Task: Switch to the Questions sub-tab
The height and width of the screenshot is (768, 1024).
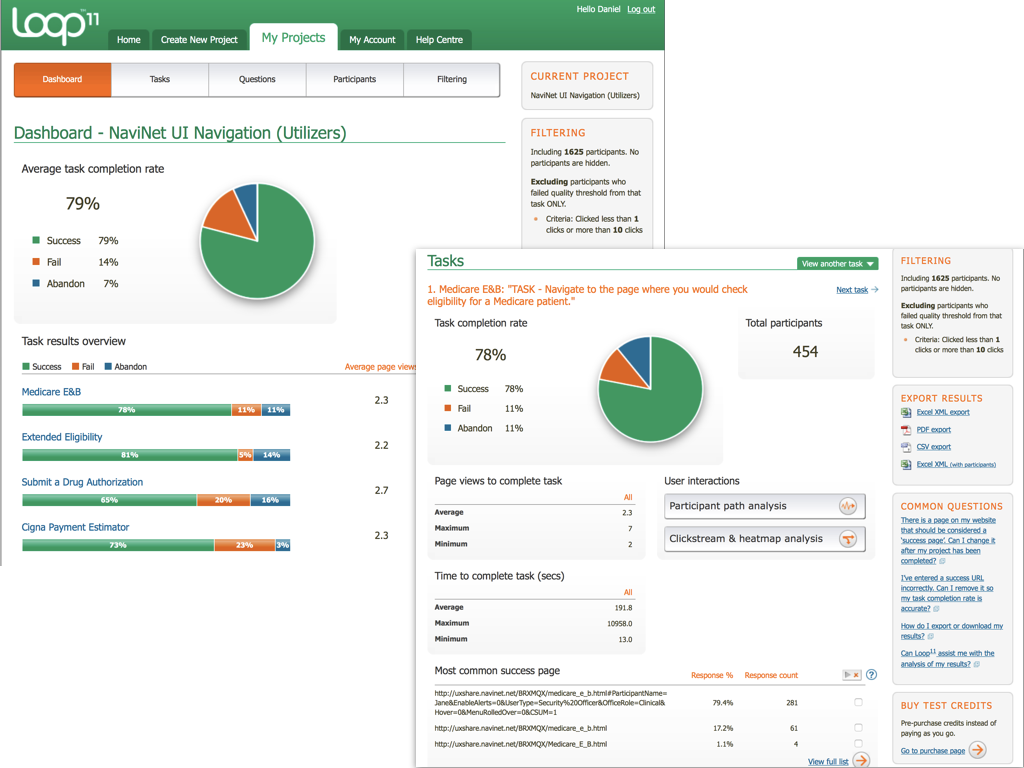Action: pyautogui.click(x=257, y=80)
